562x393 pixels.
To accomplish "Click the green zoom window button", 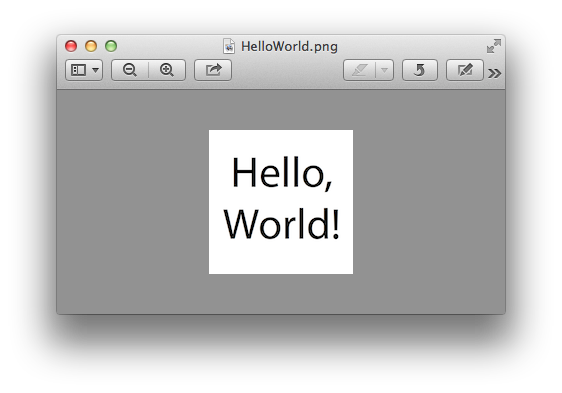I will pyautogui.click(x=111, y=46).
